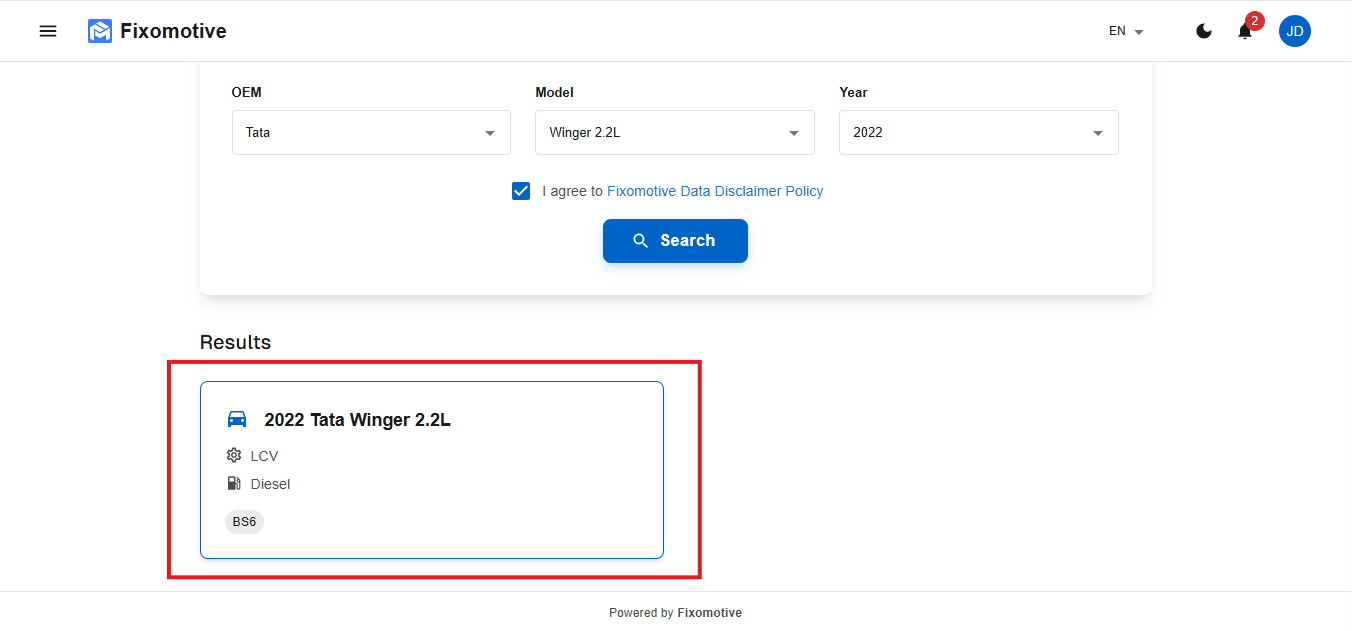Image resolution: width=1352 pixels, height=631 pixels.
Task: Open the EN language selector
Action: coord(1126,31)
